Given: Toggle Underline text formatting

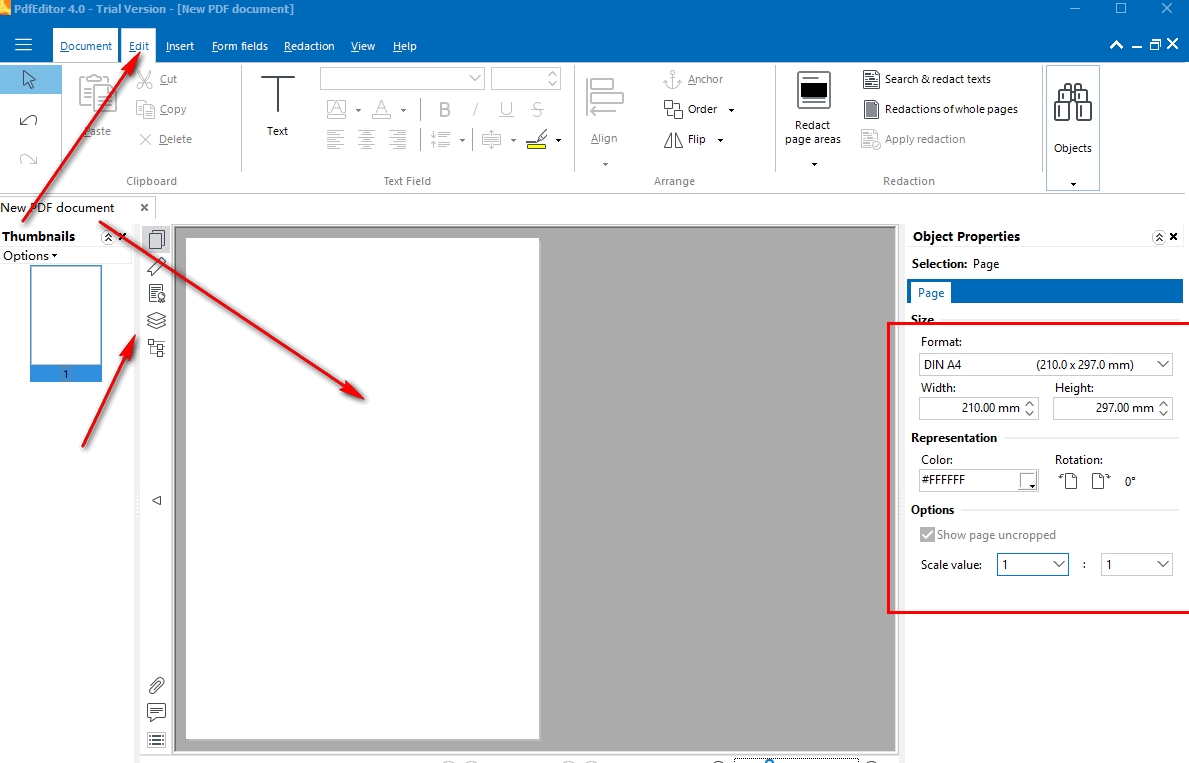Looking at the screenshot, I should coord(506,110).
